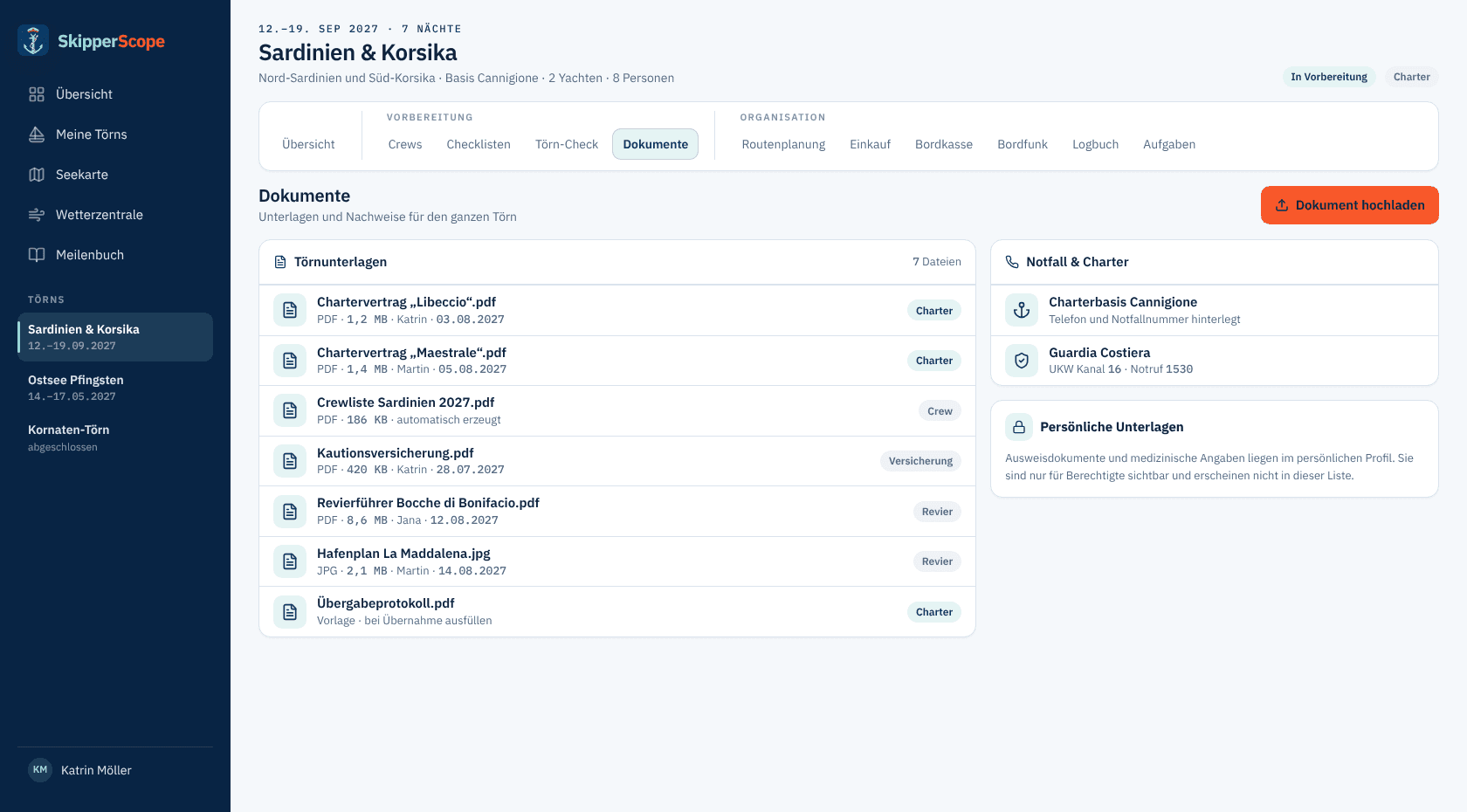The image size is (1467, 812).
Task: Open Seekarte map icon in sidebar
Action: coord(37,175)
